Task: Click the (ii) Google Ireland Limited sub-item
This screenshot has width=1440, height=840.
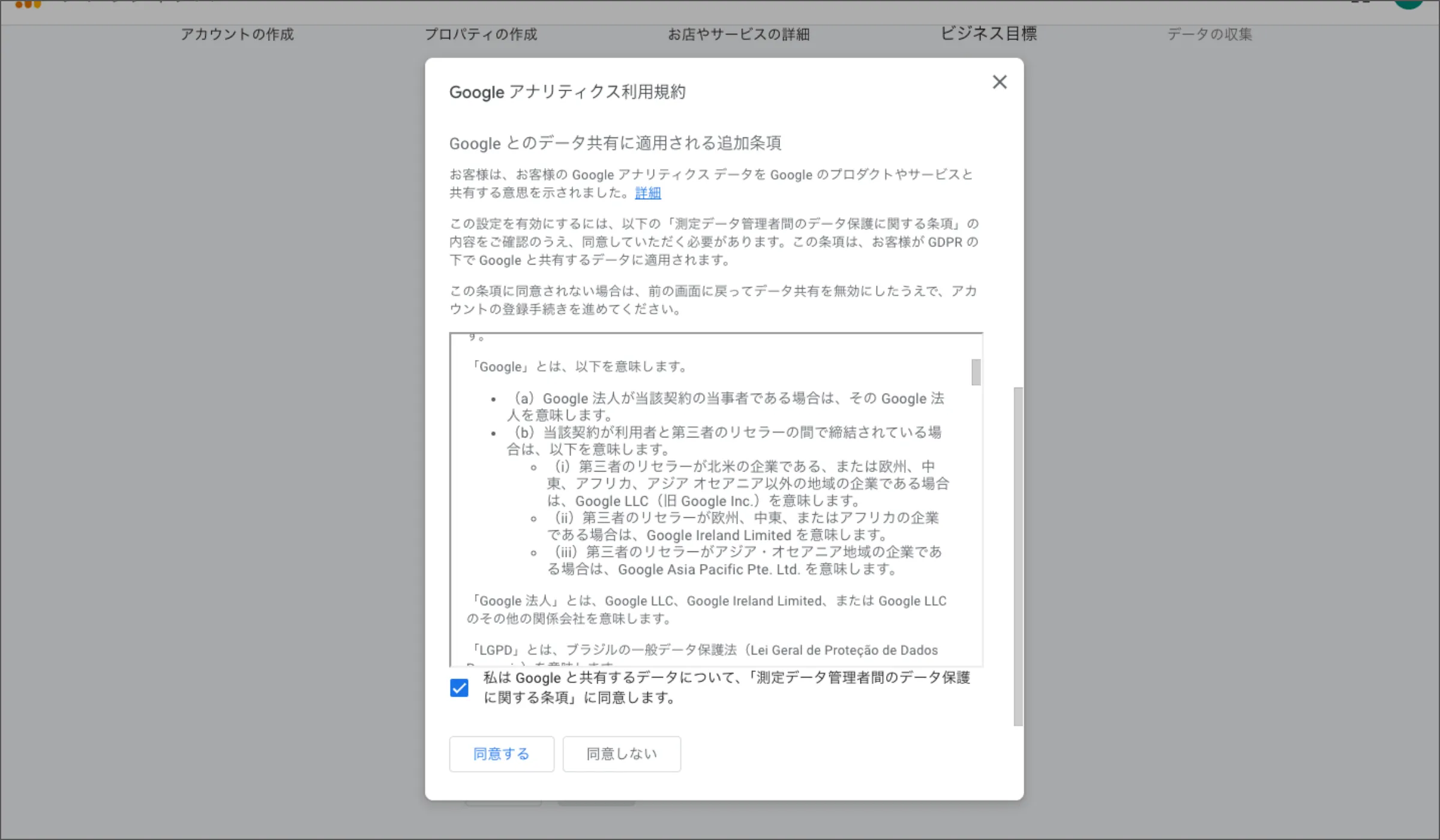Action: coord(743,526)
